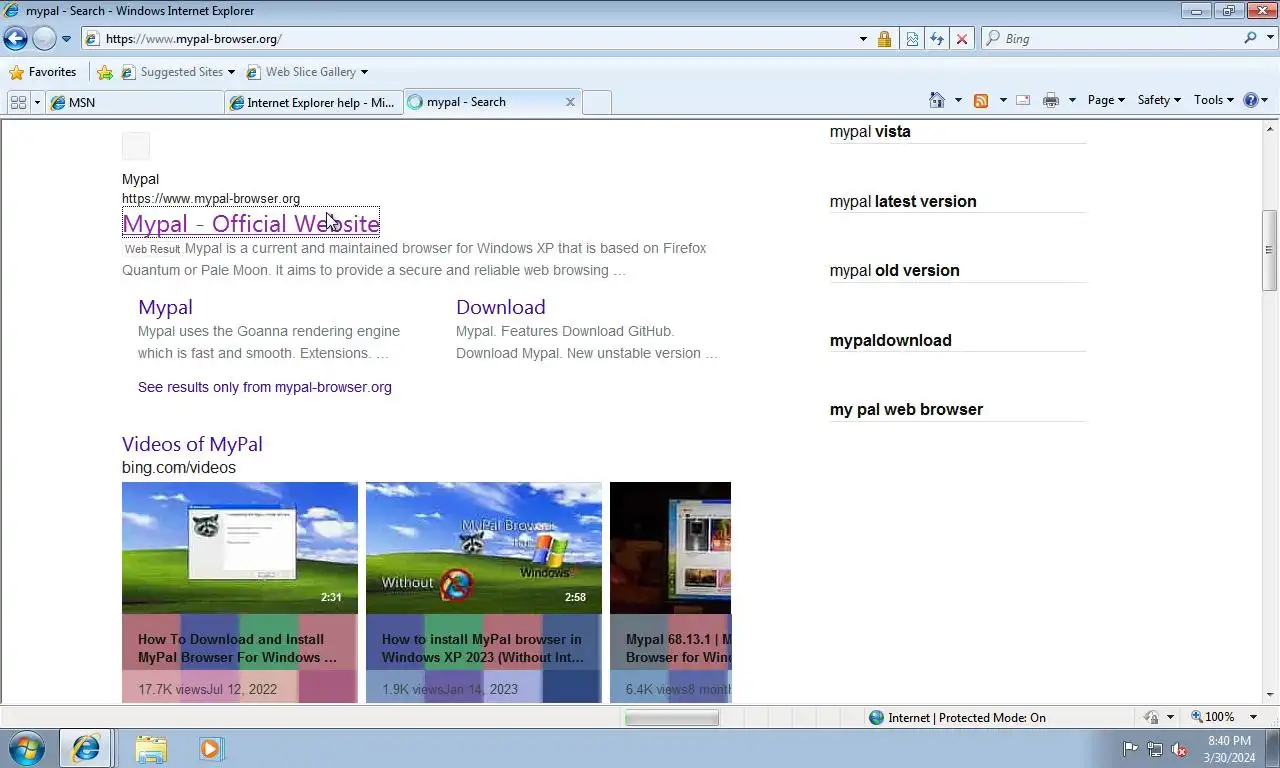Viewport: 1280px width, 768px height.
Task: Click related search mypal vista
Action: tap(870, 131)
